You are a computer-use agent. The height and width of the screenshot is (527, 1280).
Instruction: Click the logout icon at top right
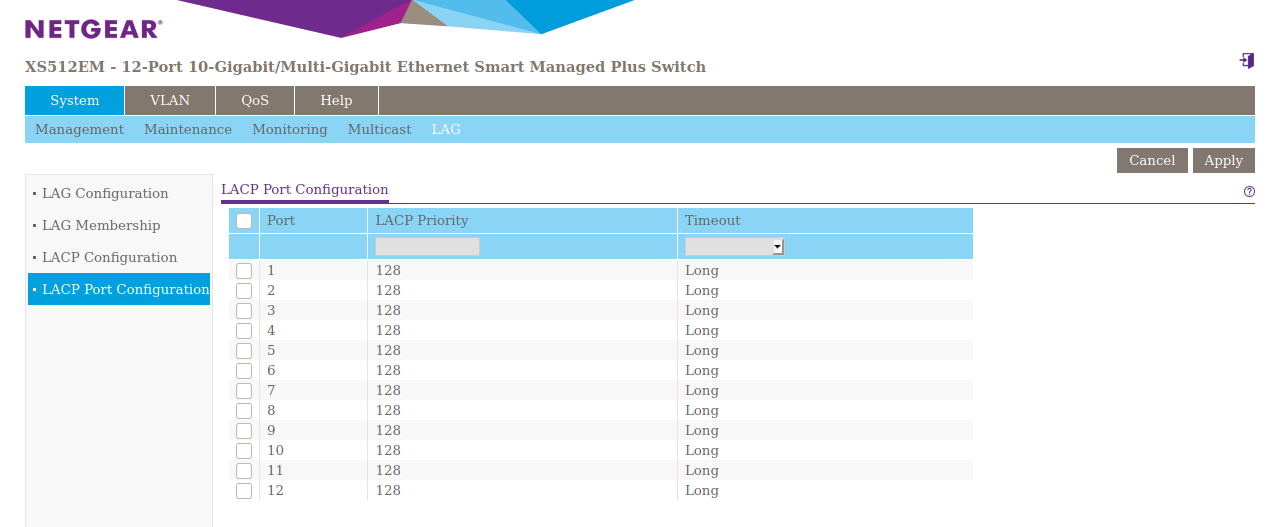1246,61
